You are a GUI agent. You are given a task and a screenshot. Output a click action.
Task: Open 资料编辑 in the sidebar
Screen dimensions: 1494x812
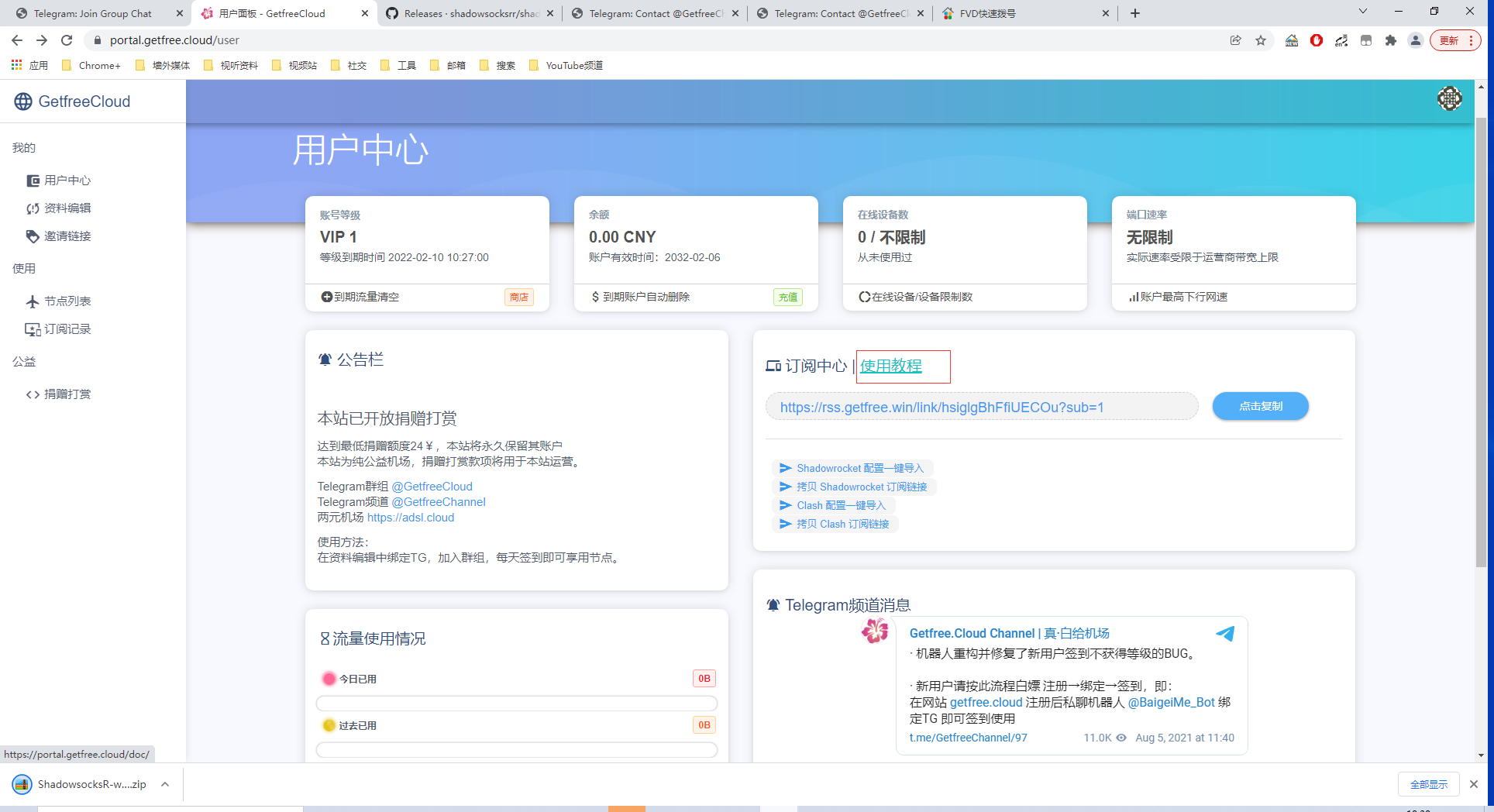tap(59, 208)
